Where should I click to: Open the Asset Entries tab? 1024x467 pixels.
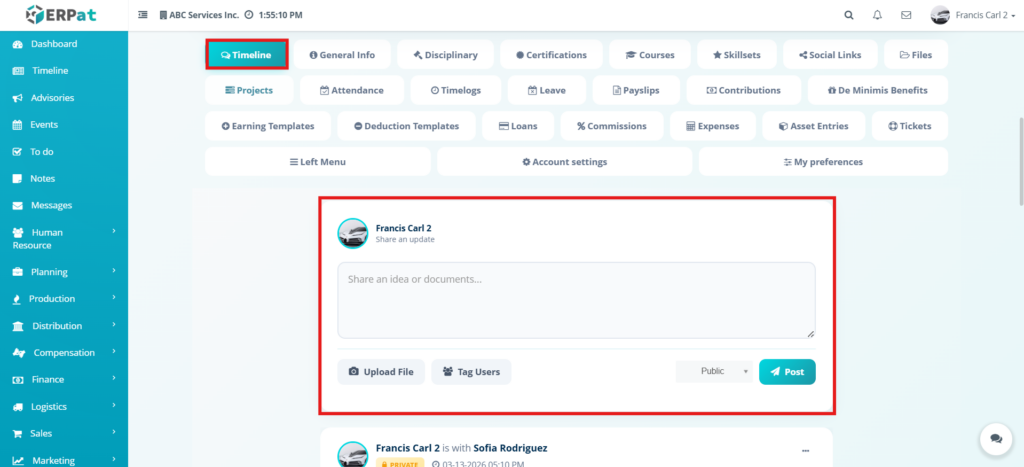click(x=814, y=126)
